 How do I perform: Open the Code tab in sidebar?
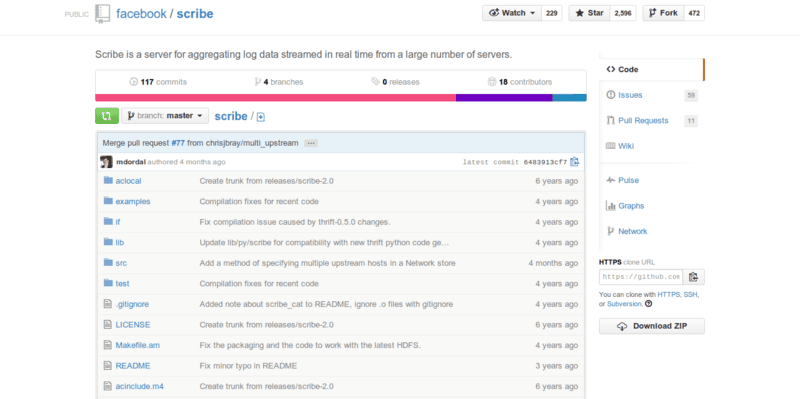tap(651, 69)
